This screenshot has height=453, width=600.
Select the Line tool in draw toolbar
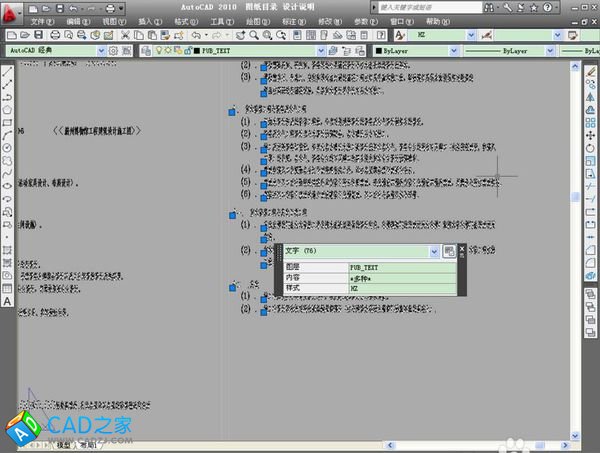click(7, 71)
